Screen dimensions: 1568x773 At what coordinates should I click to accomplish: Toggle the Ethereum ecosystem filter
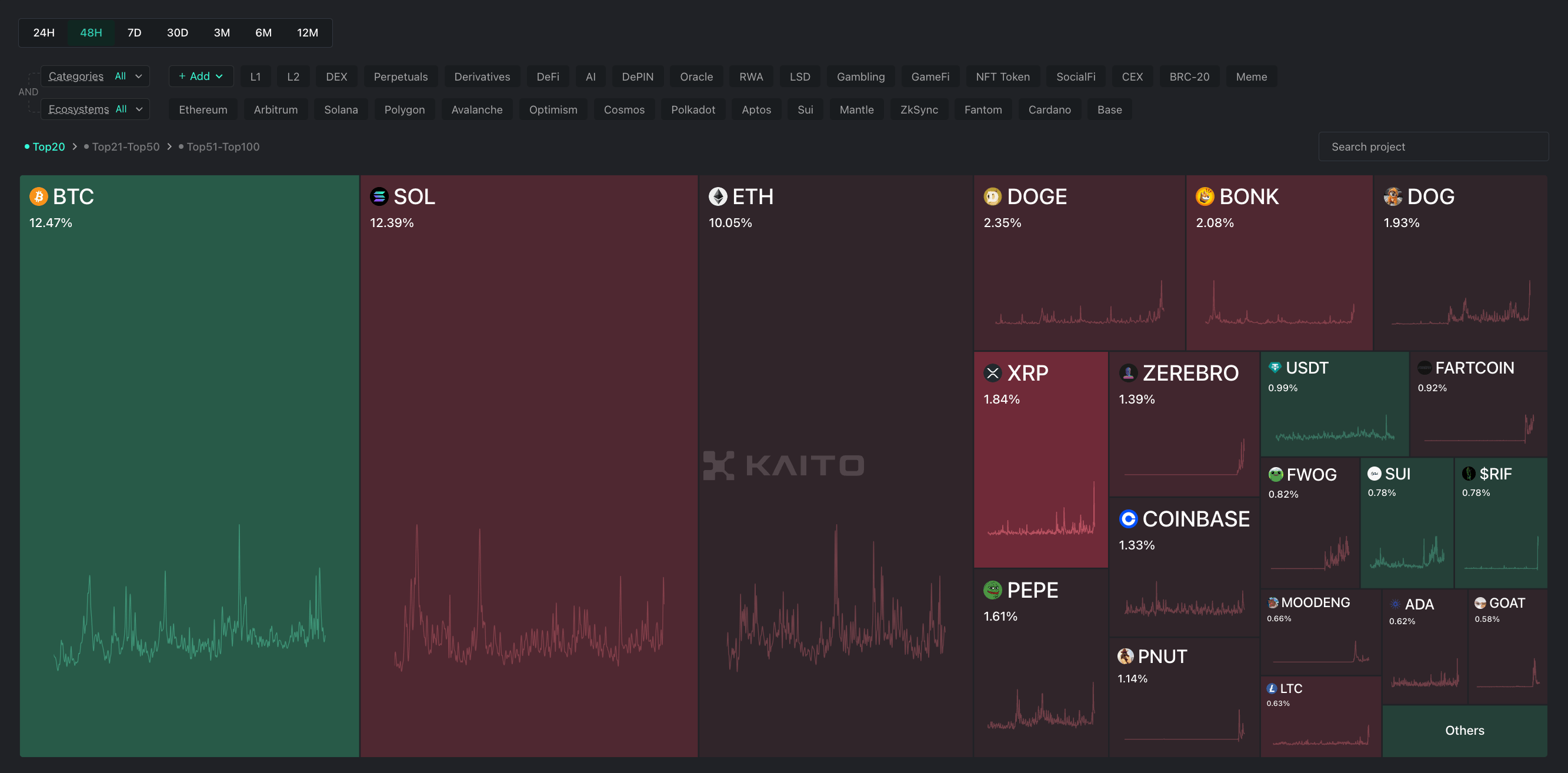(x=203, y=109)
